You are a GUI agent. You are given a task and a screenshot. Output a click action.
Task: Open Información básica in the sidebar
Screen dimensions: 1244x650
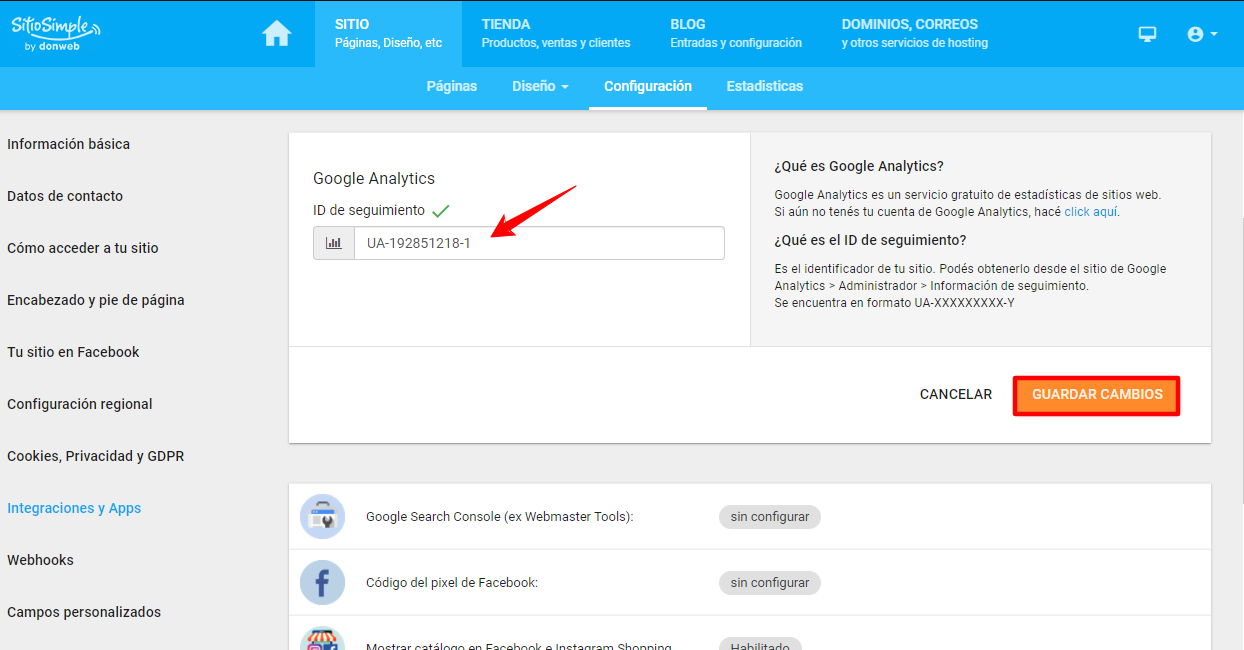pyautogui.click(x=69, y=144)
